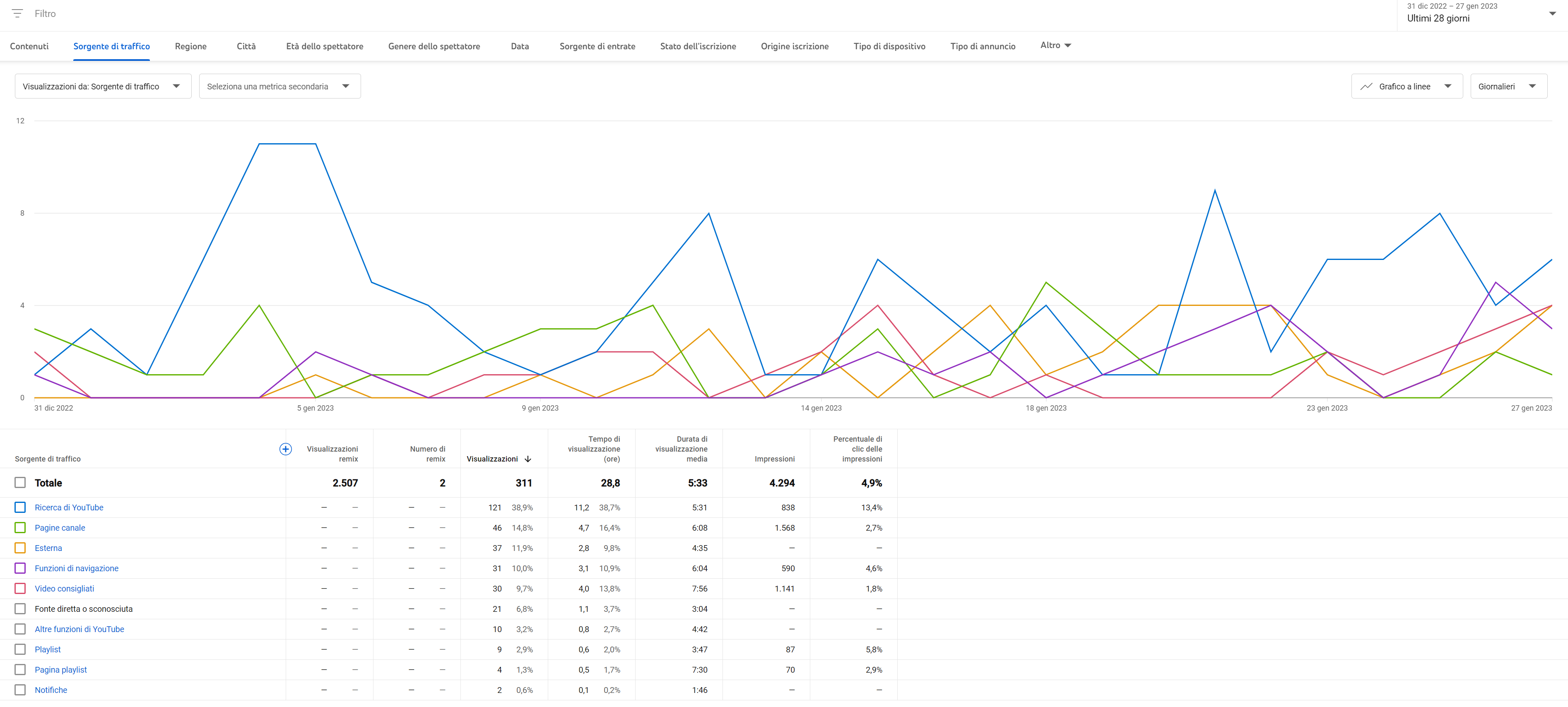Click the Filtro input field

(45, 13)
